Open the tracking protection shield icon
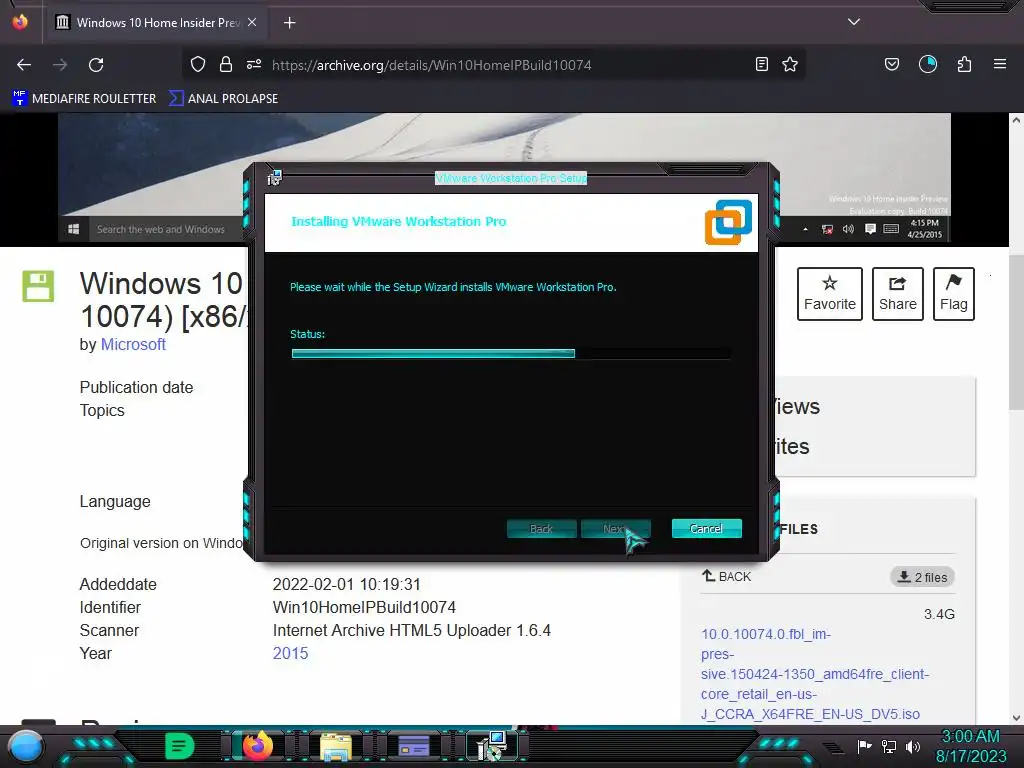 click(x=198, y=64)
